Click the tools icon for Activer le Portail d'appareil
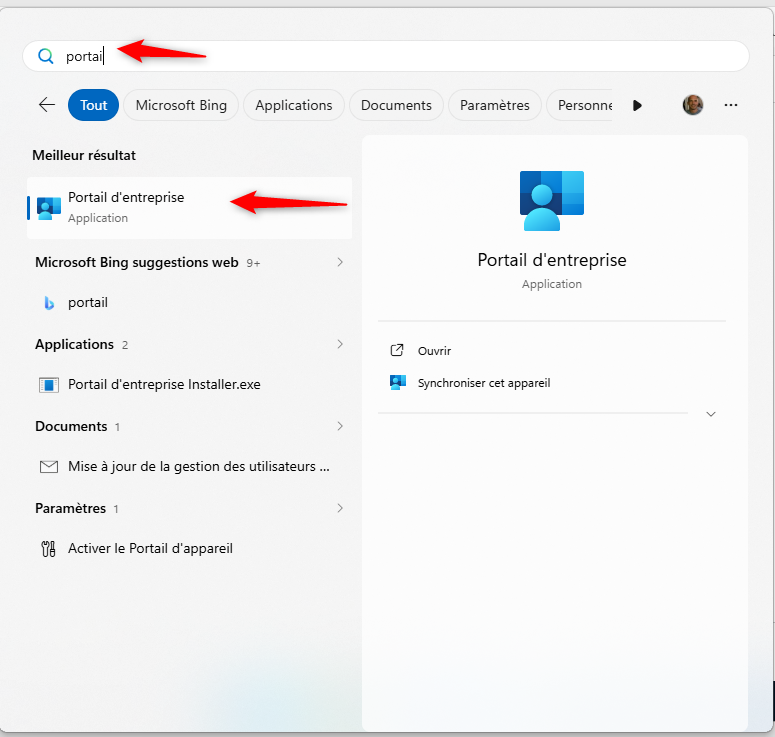775x737 pixels. [48, 549]
